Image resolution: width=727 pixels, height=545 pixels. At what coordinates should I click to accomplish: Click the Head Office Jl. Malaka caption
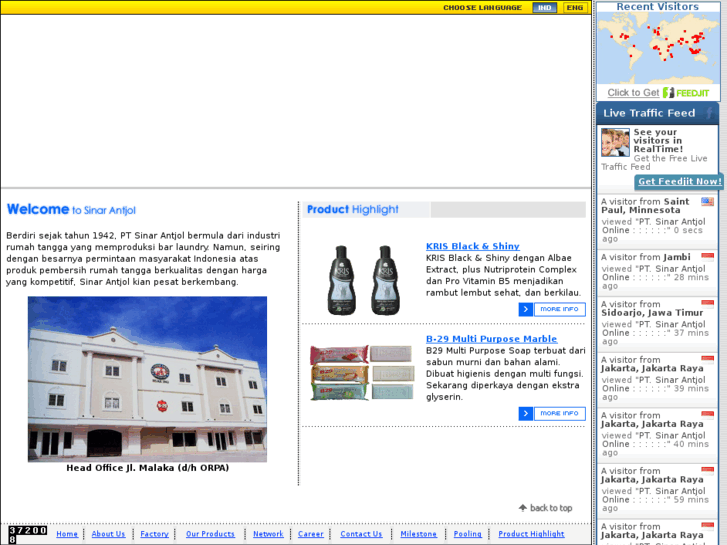click(147, 468)
